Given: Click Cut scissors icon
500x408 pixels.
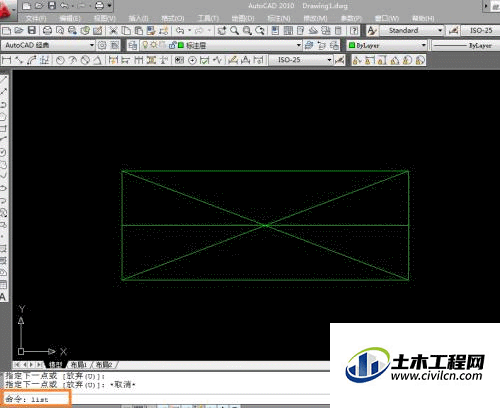Looking at the screenshot, I should coord(113,31).
